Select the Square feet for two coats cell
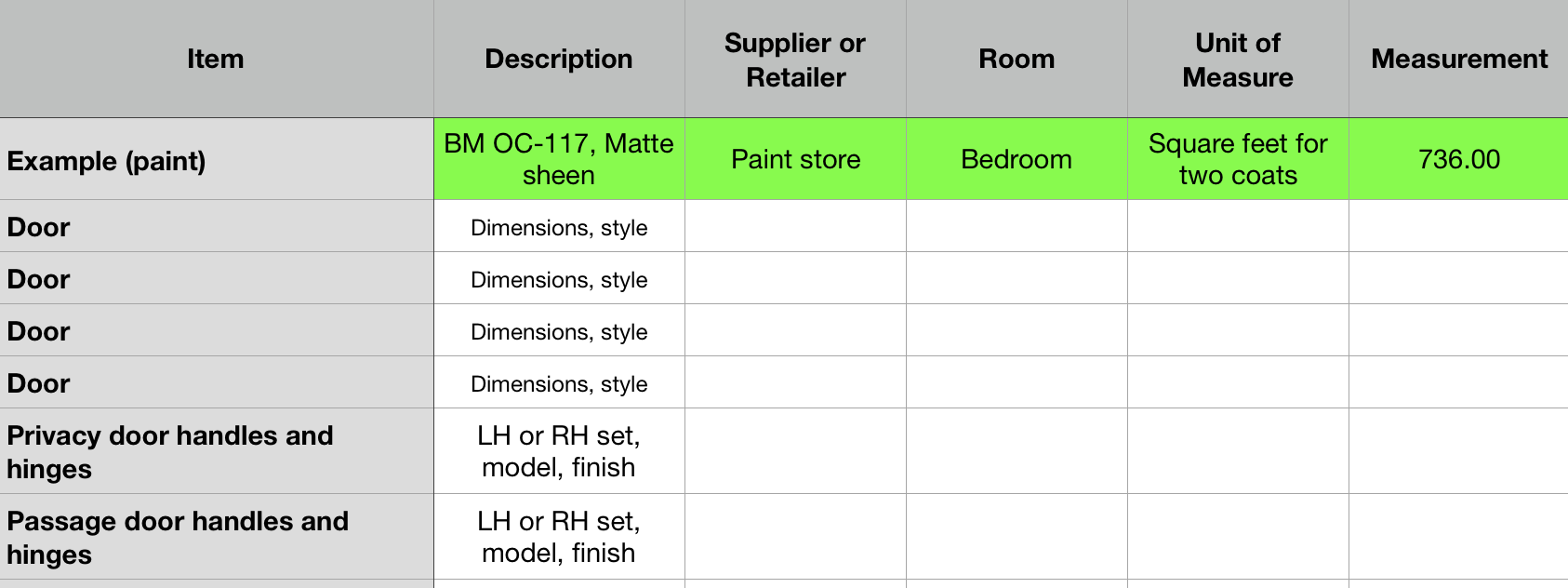 (x=1238, y=159)
